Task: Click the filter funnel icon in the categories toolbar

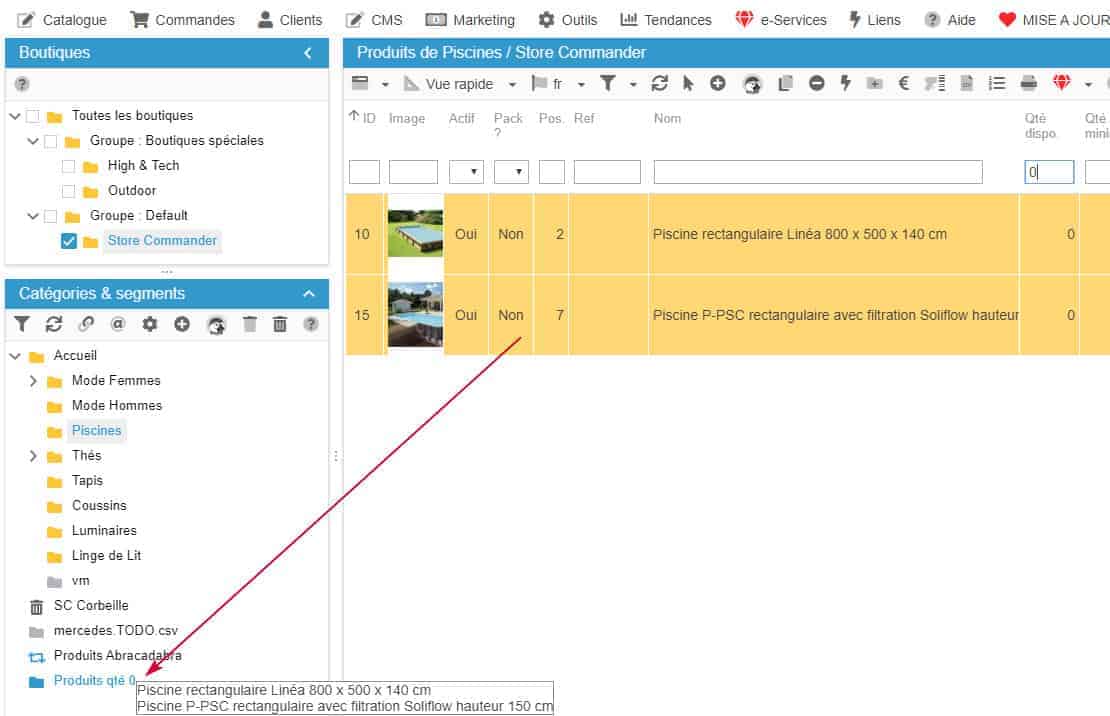Action: pos(22,324)
